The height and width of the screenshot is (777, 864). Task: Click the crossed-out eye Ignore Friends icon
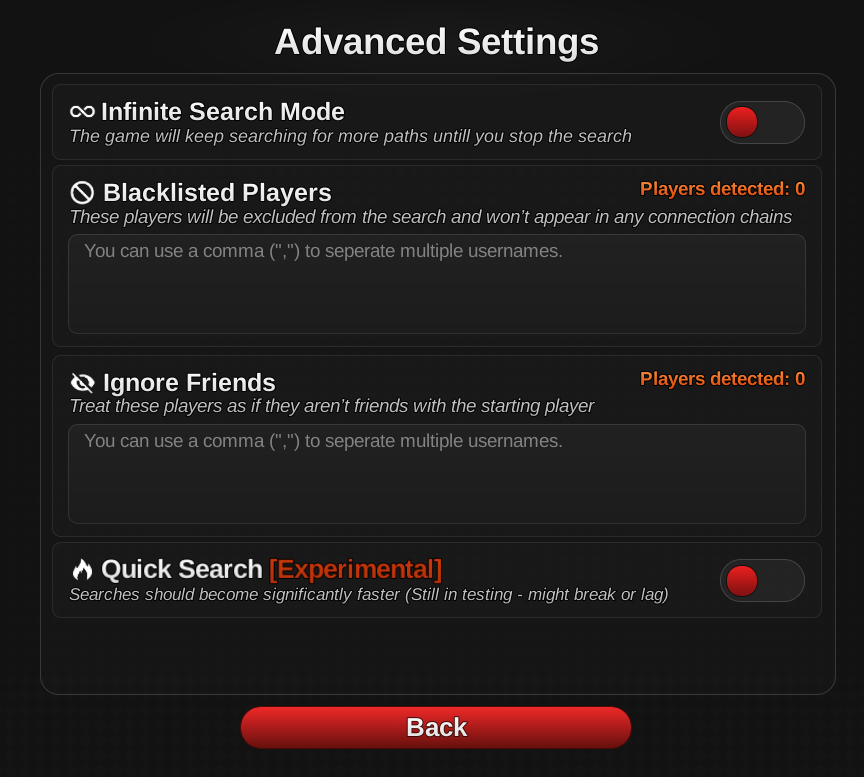pos(83,382)
